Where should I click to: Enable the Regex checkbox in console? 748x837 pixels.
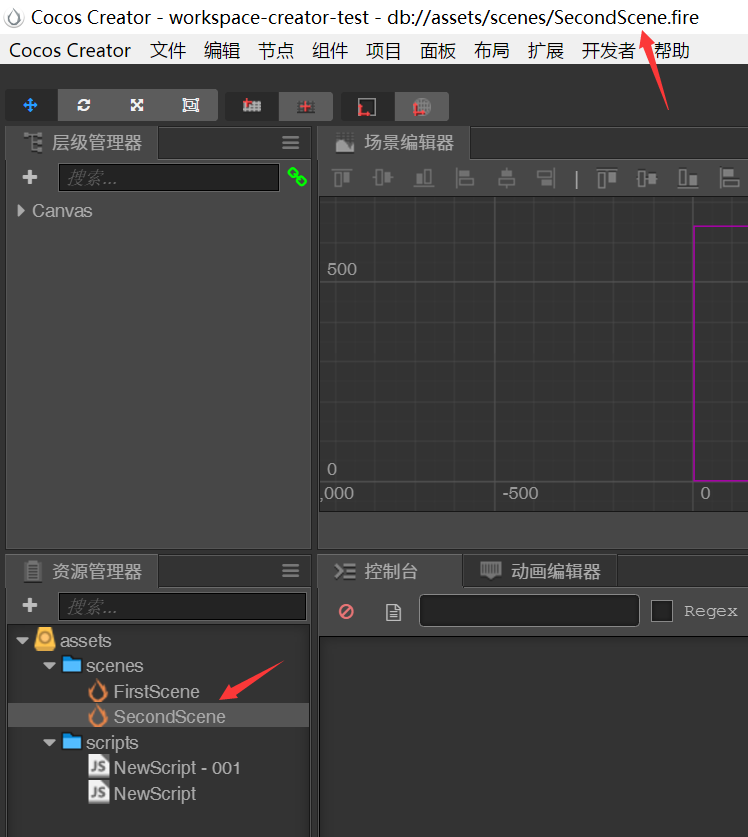click(662, 611)
